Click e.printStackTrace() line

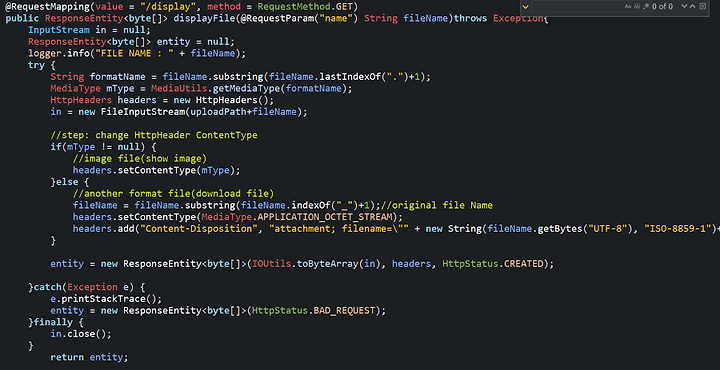click(x=107, y=298)
